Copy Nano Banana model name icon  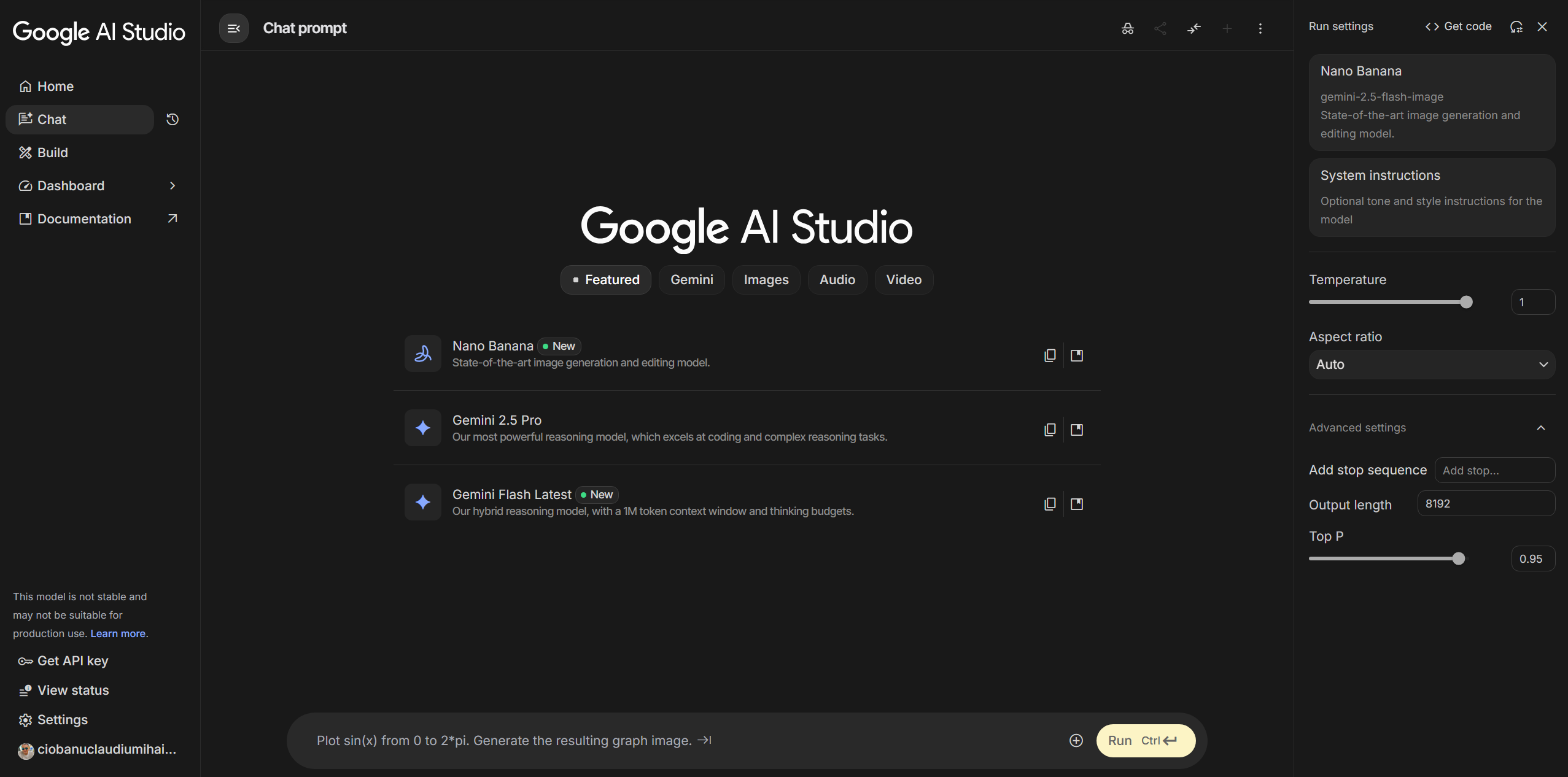click(x=1050, y=355)
